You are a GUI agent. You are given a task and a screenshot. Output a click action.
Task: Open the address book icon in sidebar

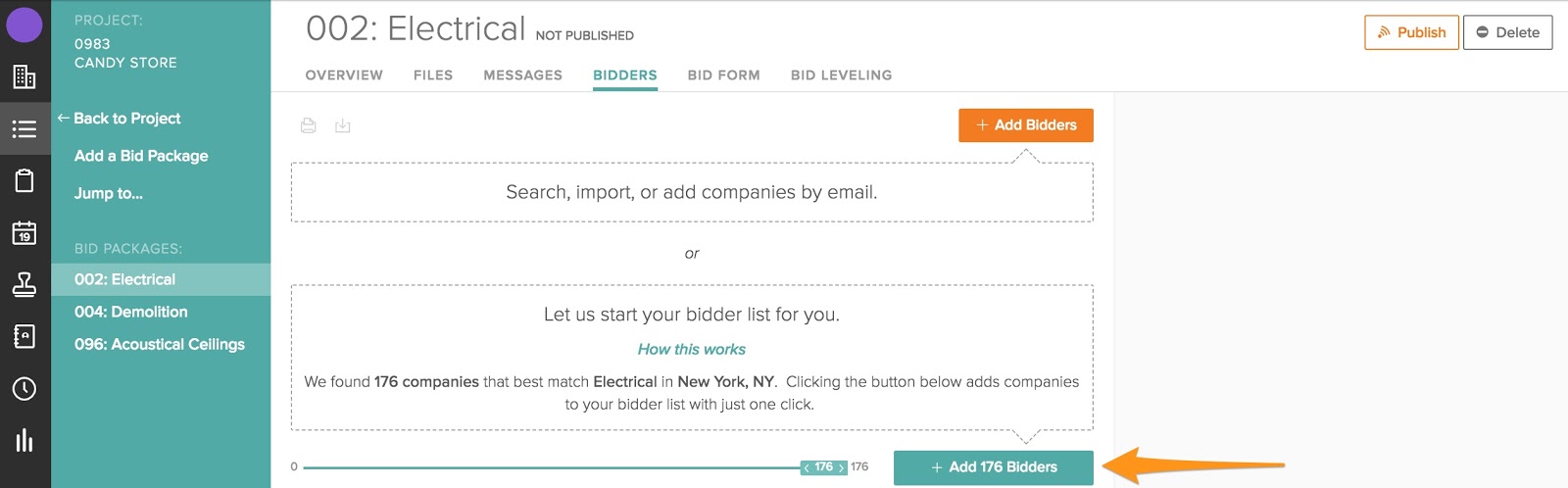[24, 336]
